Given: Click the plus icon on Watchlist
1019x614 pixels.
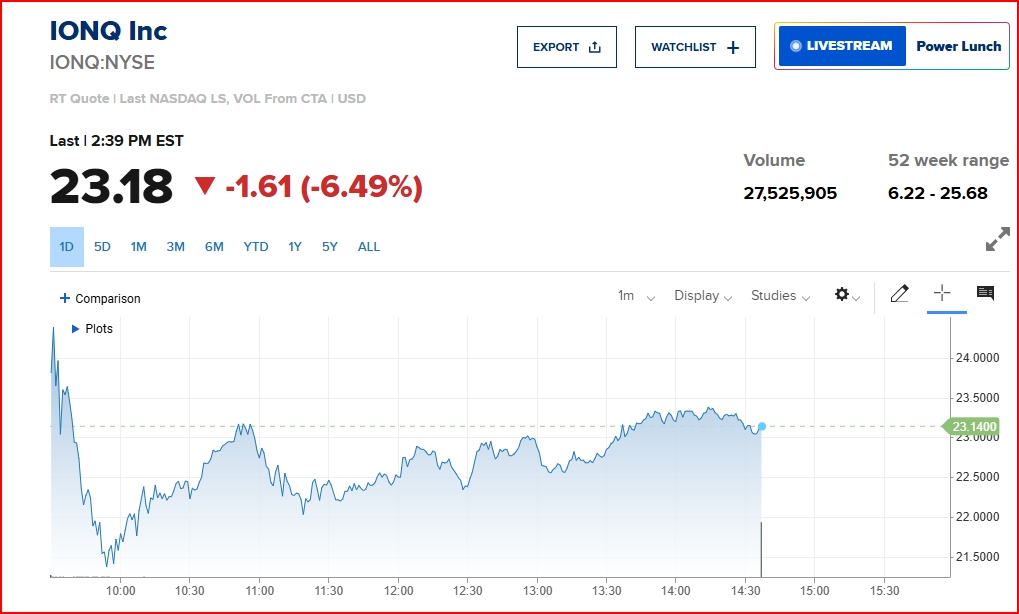Looking at the screenshot, I should coord(732,47).
